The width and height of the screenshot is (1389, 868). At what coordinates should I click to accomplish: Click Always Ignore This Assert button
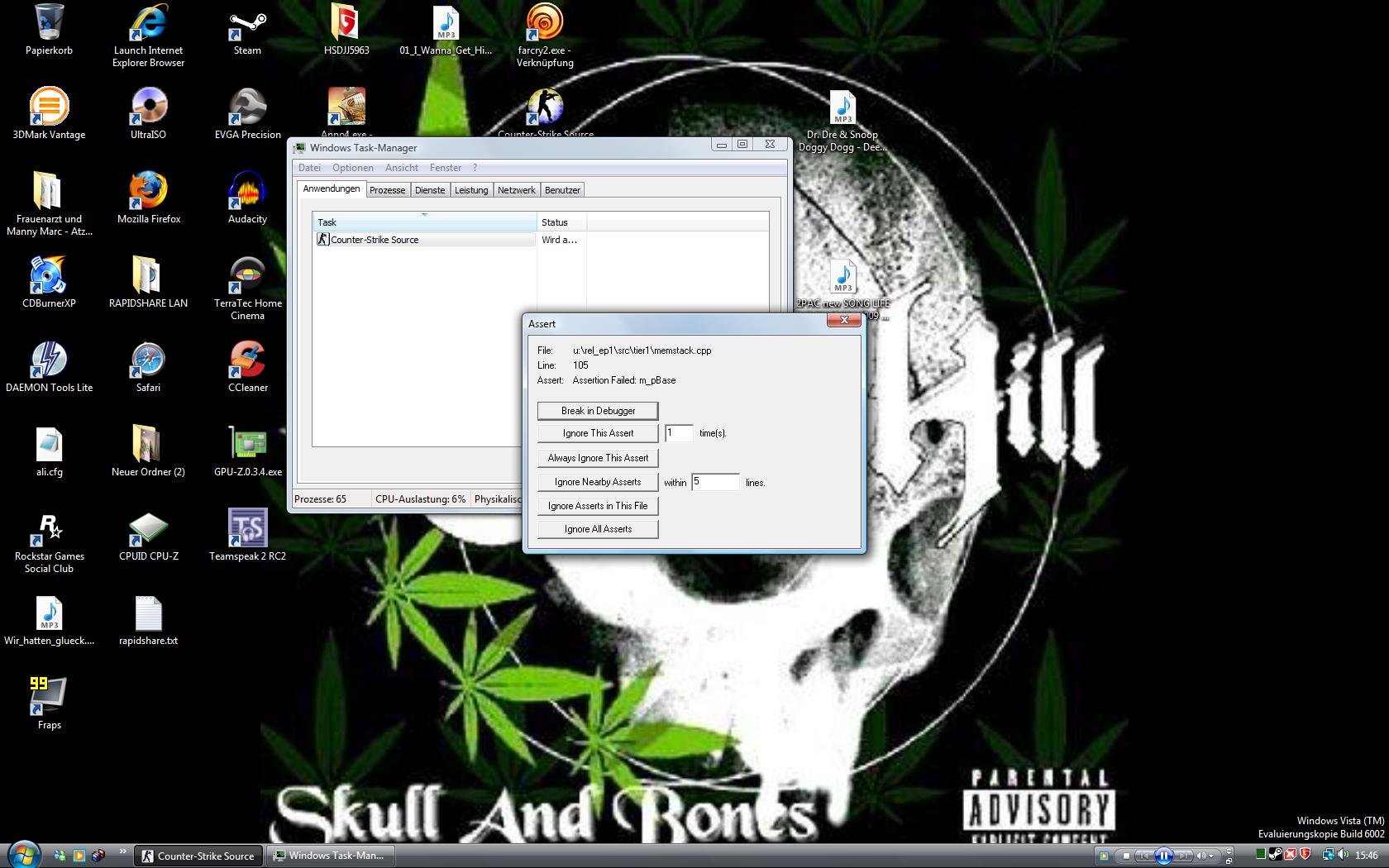(598, 458)
